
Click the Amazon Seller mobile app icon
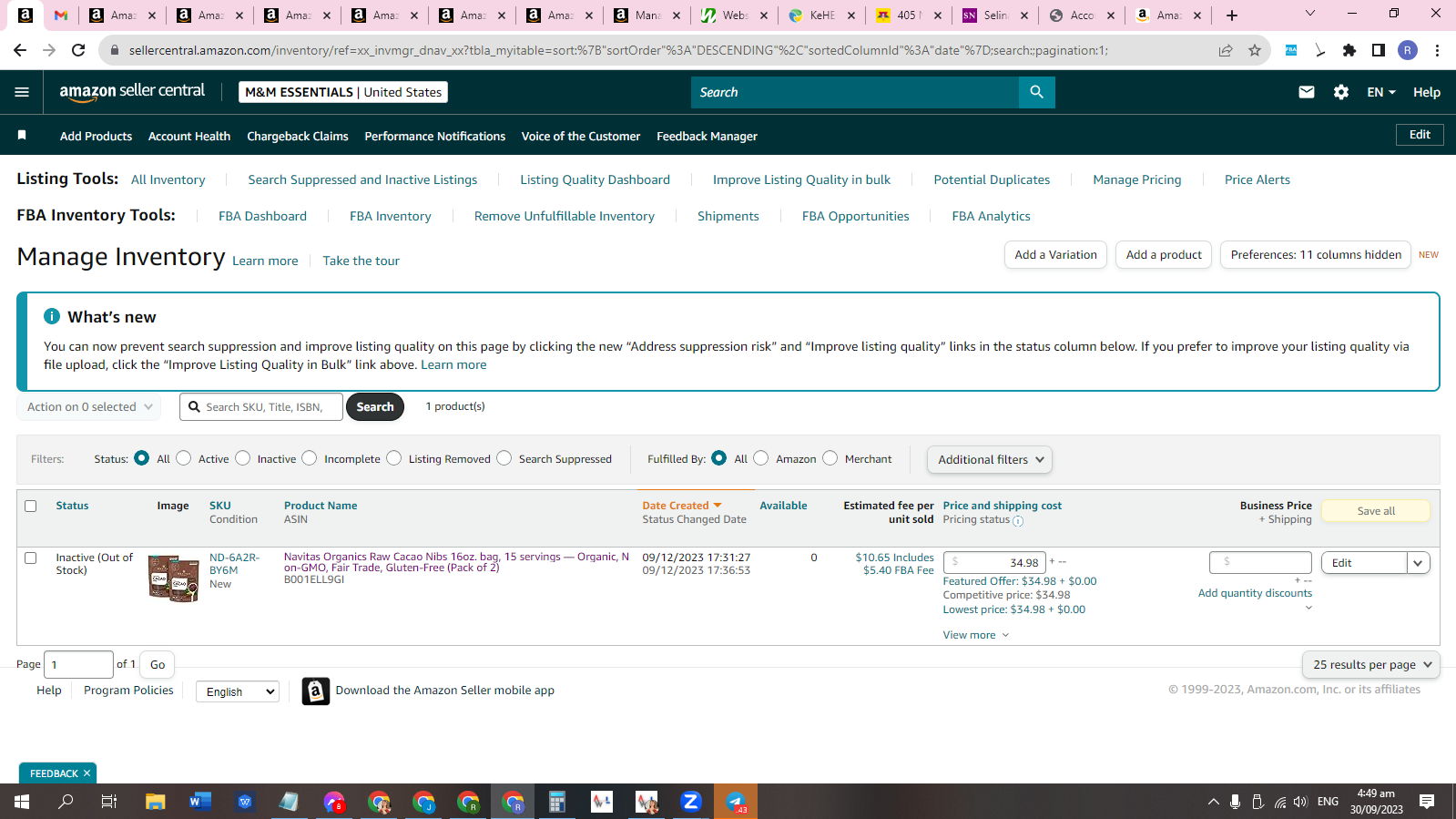coord(315,691)
